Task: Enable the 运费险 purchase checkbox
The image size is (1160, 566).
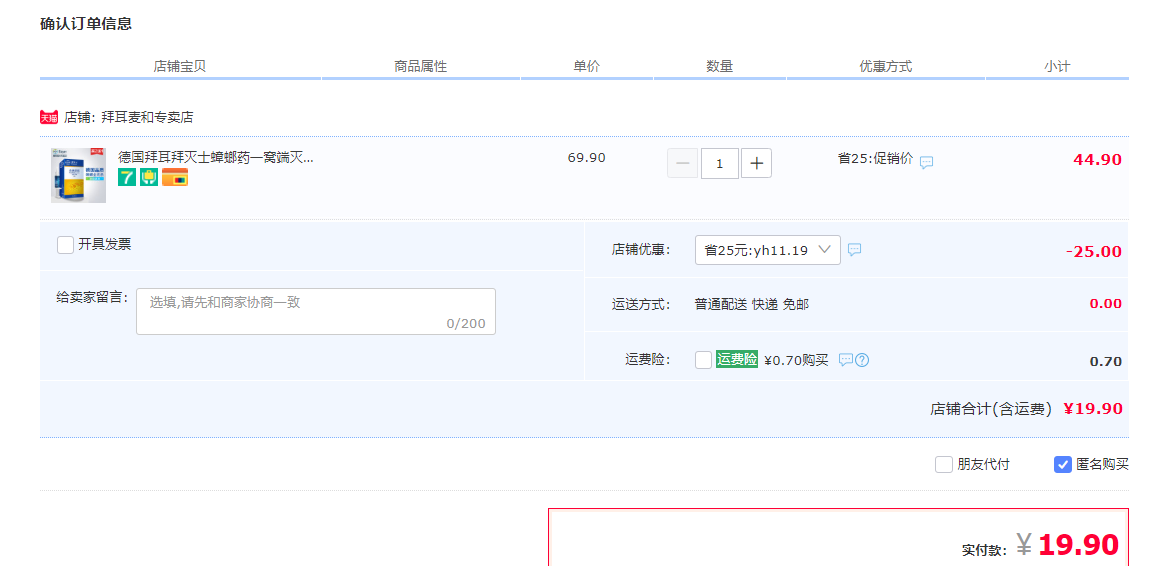Action: (704, 360)
